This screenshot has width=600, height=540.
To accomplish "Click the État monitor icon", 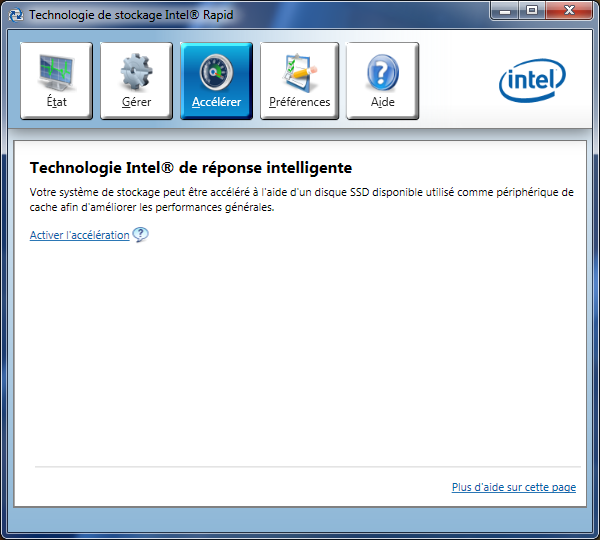I will (x=56, y=71).
